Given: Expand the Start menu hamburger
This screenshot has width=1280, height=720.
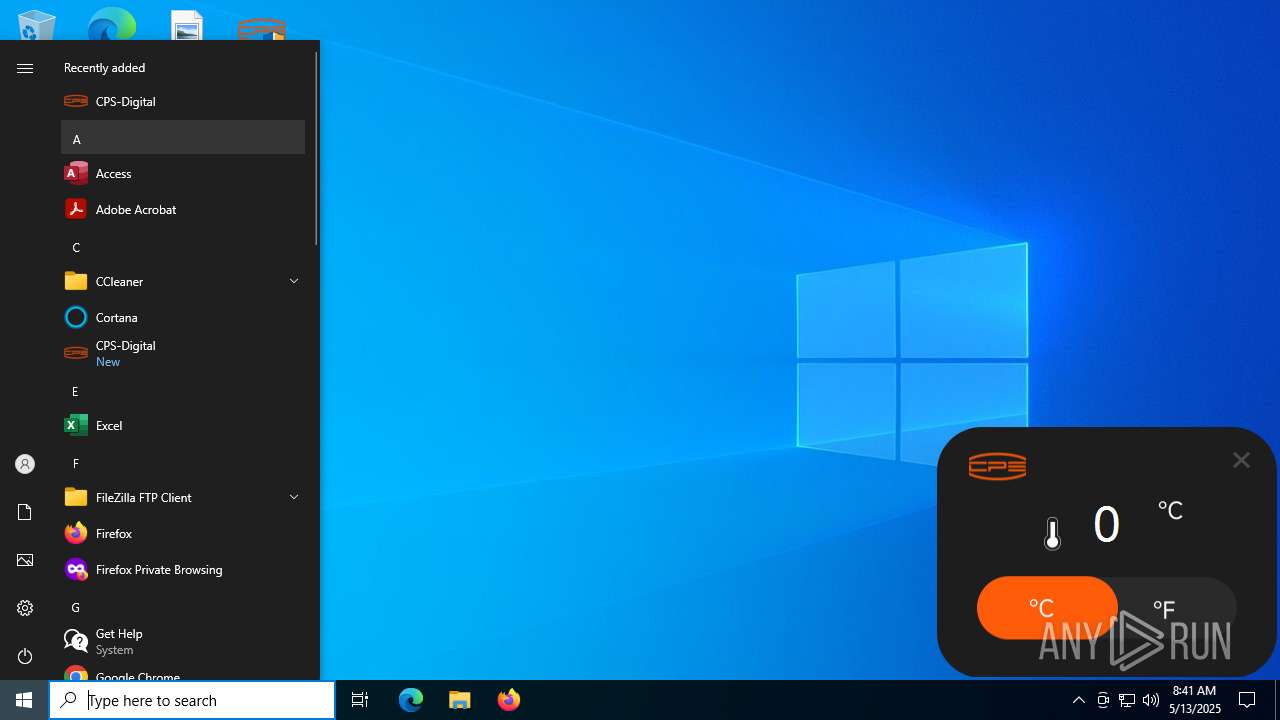Looking at the screenshot, I should coord(25,68).
